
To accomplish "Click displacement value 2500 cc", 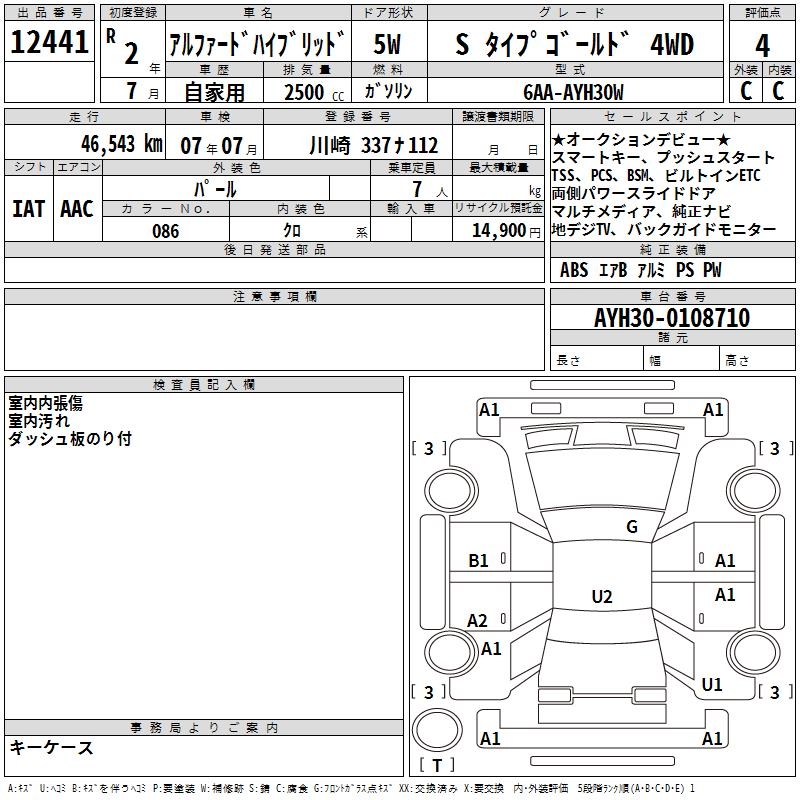I will (314, 92).
